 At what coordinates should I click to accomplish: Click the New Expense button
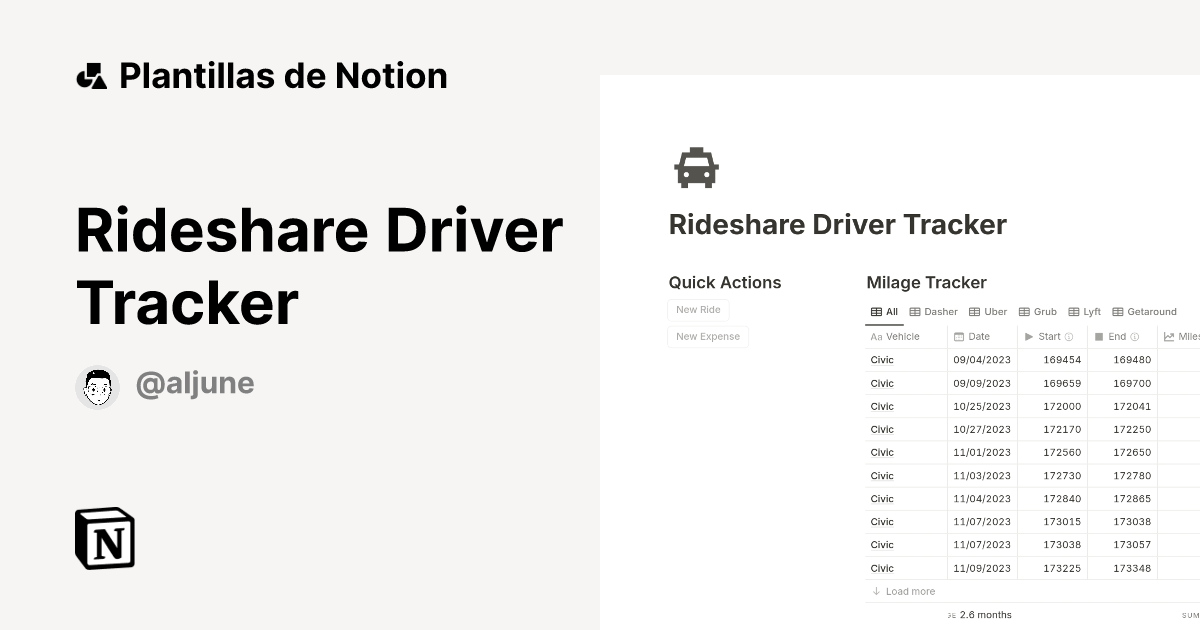click(708, 336)
